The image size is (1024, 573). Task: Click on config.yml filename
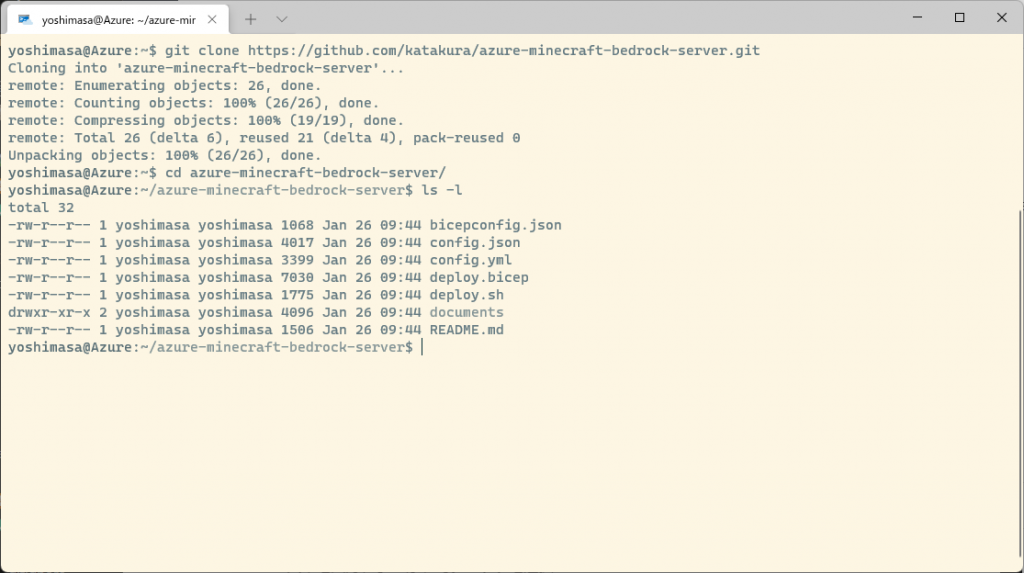click(x=470, y=260)
